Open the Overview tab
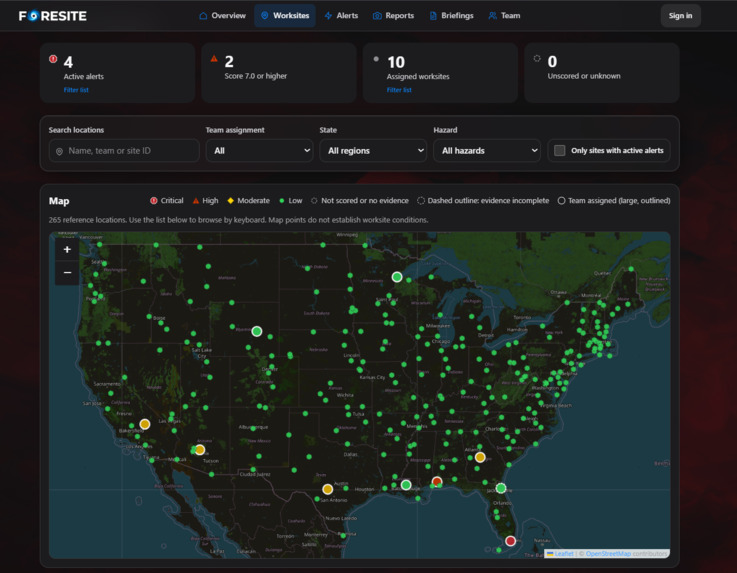This screenshot has height=573, width=737. [222, 16]
